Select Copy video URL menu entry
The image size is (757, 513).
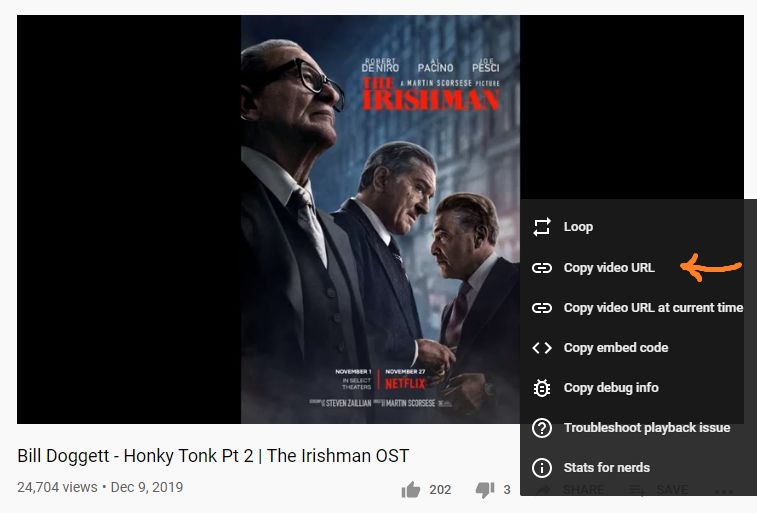639,268
